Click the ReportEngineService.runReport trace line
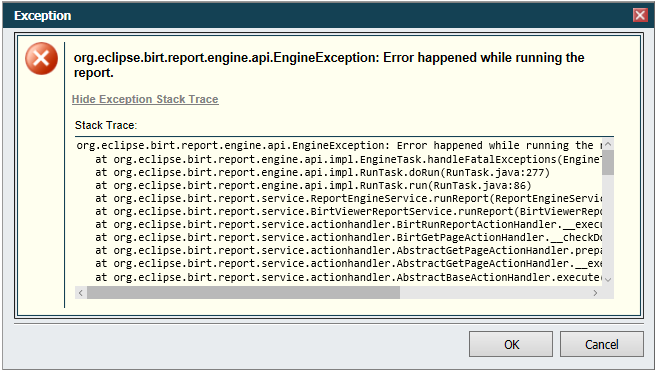The width and height of the screenshot is (655, 370). (348, 198)
